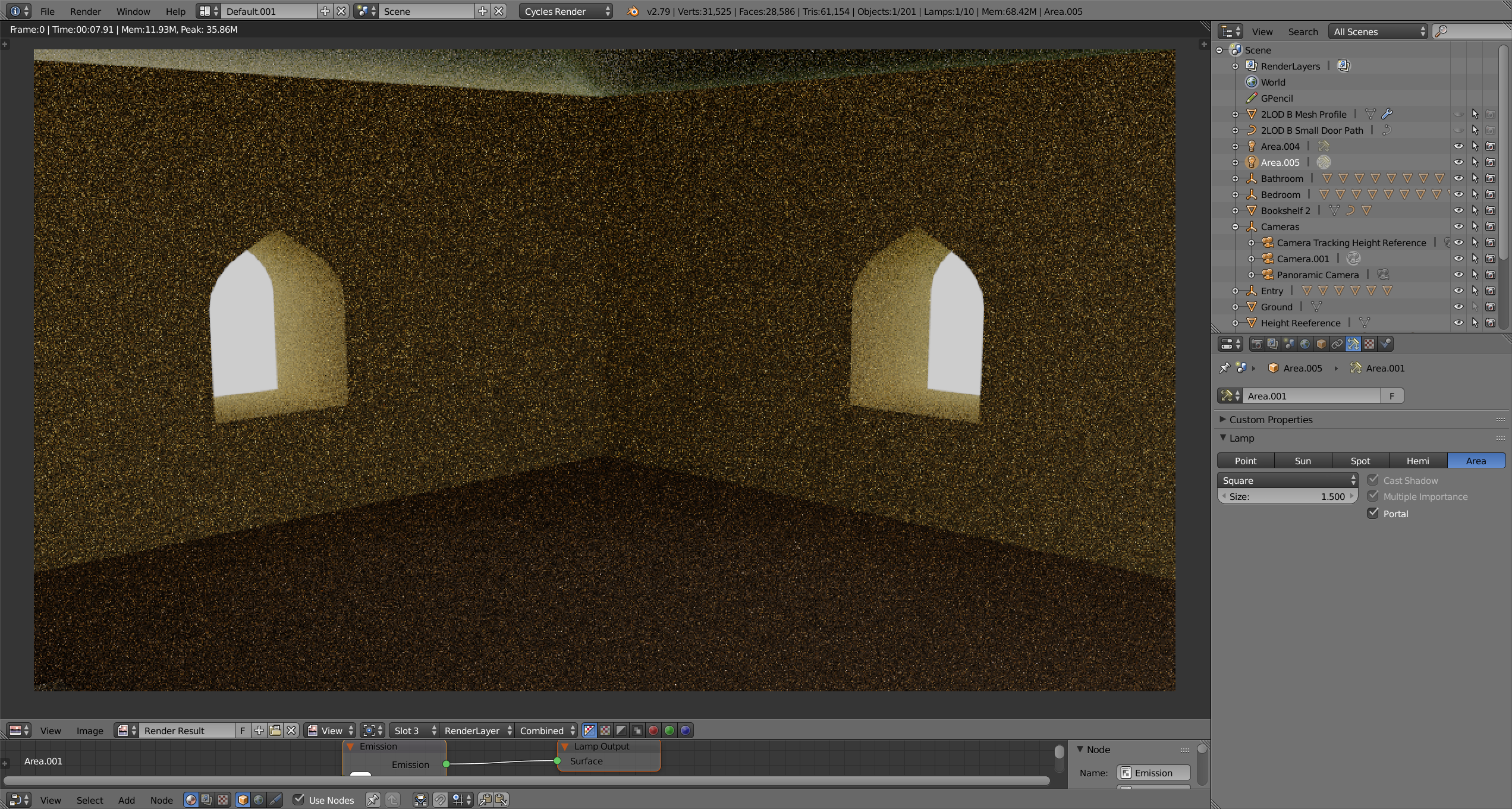Viewport: 1512px width, 809px height.
Task: Click the Area.001 lamp name field
Action: (x=1310, y=396)
